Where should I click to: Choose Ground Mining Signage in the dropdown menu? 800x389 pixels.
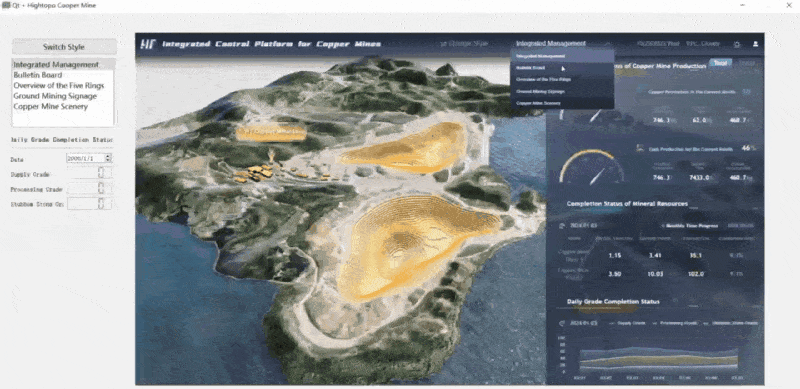tap(562, 91)
